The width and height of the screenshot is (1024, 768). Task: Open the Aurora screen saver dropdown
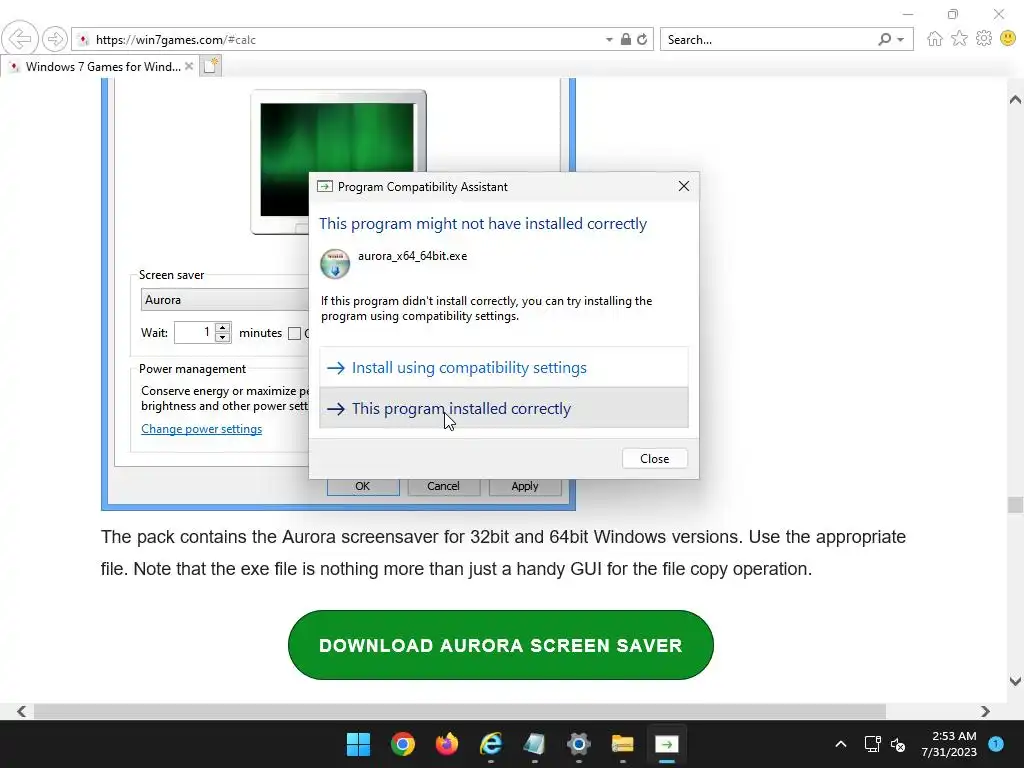(x=225, y=300)
